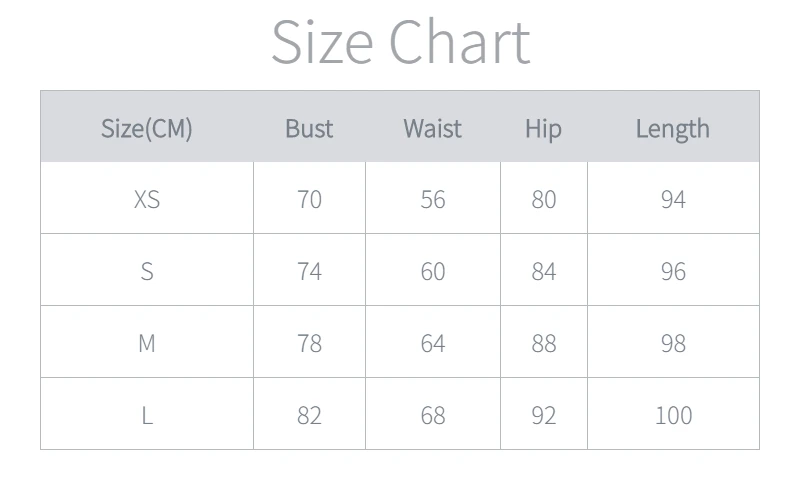This screenshot has width=800, height=500.
Task: Select the L length value 100
Action: tap(673, 415)
